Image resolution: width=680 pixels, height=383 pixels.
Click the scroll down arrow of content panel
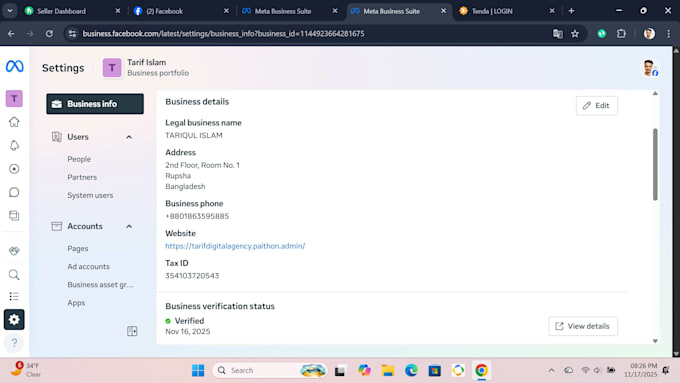coord(655,341)
